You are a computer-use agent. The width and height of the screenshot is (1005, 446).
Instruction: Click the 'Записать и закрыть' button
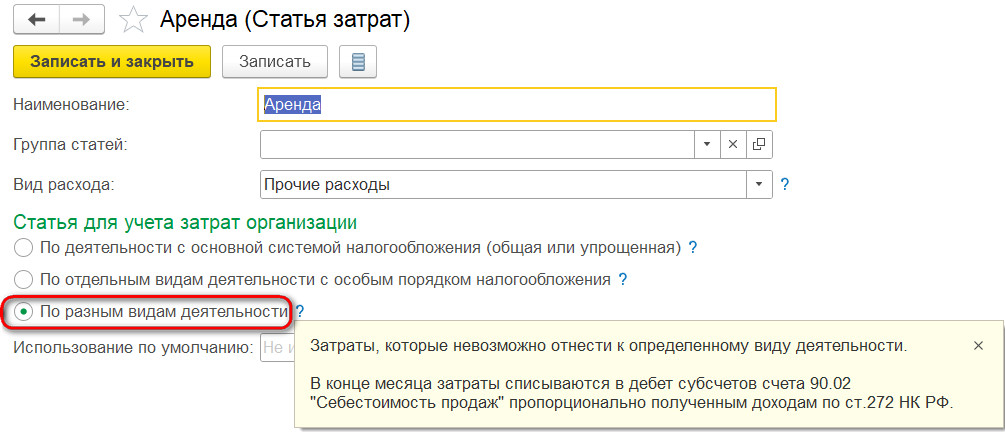[x=112, y=62]
